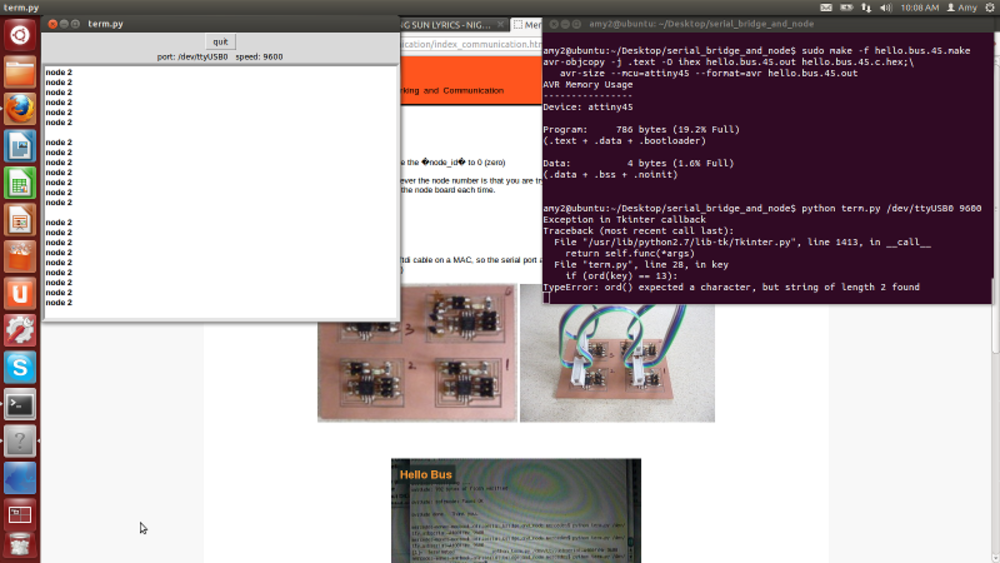The image size is (1000, 563).
Task: Close the SUN LYRICS browser tab
Action: point(501,25)
